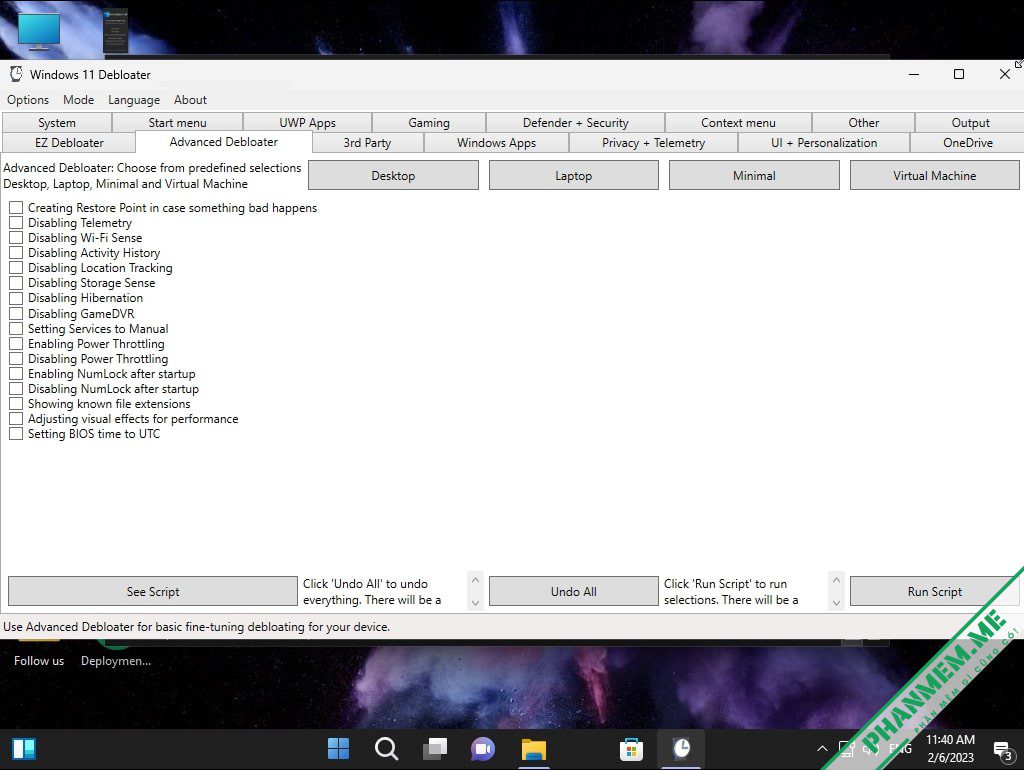
Task: Open the Widgets panel on the taskbar
Action: (x=24, y=748)
